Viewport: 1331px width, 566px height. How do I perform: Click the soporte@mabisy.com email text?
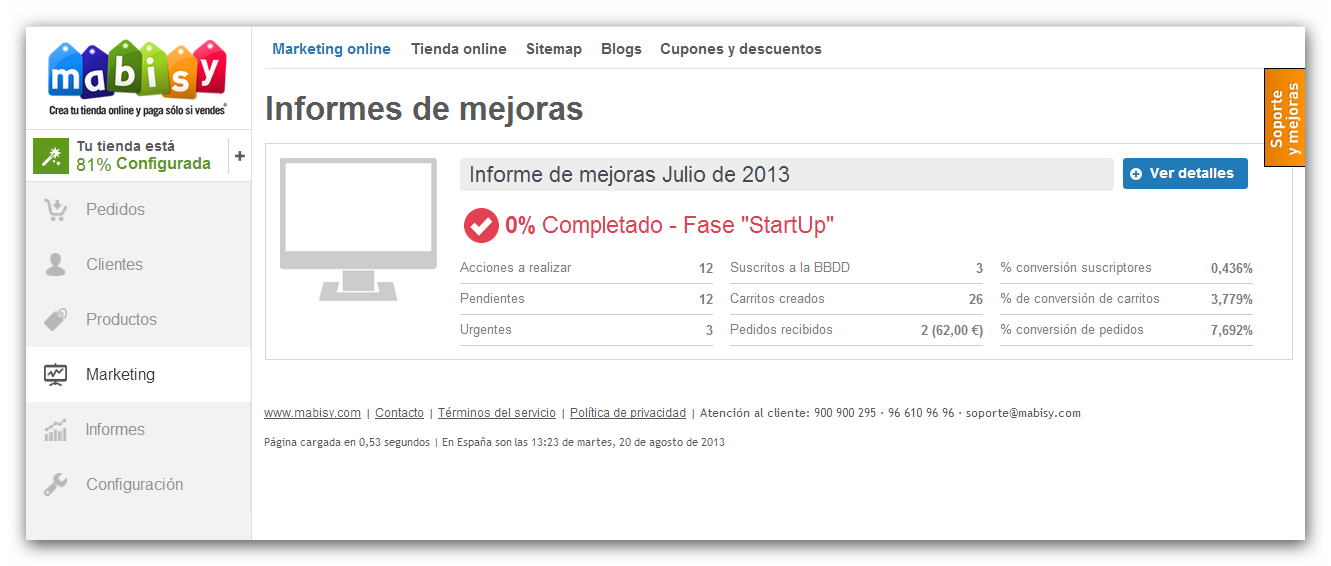pyautogui.click(x=1023, y=413)
